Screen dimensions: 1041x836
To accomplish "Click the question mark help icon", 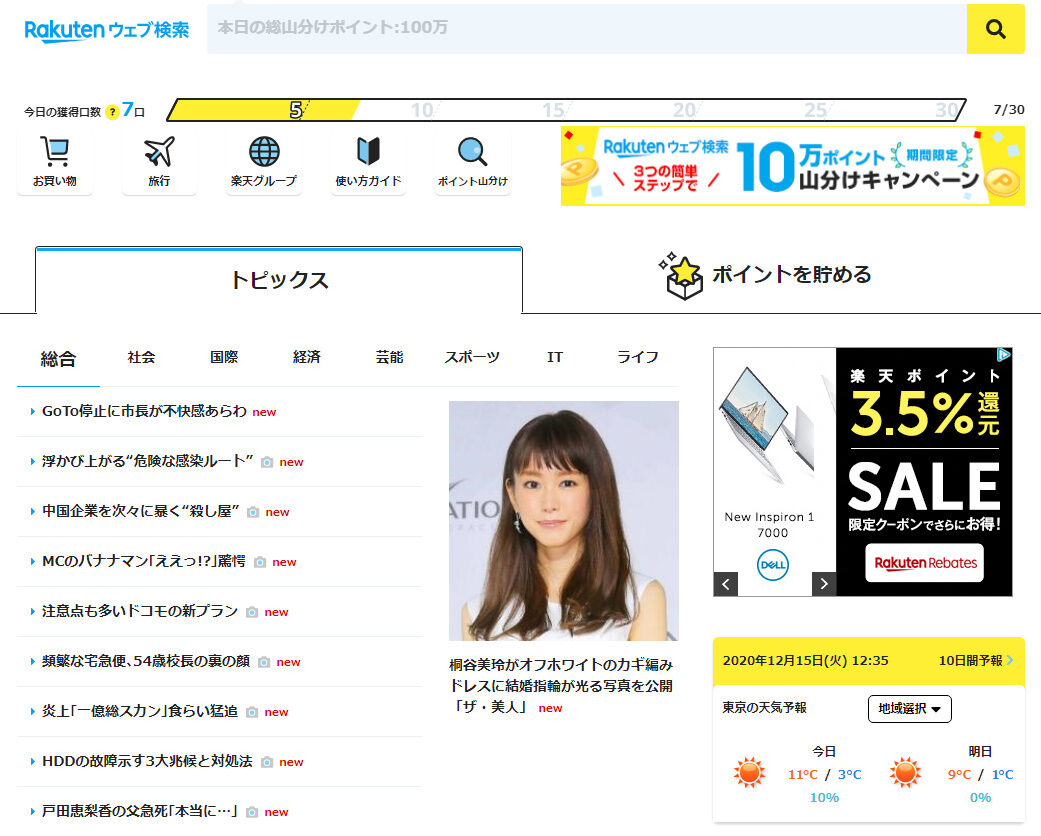I will [x=112, y=111].
